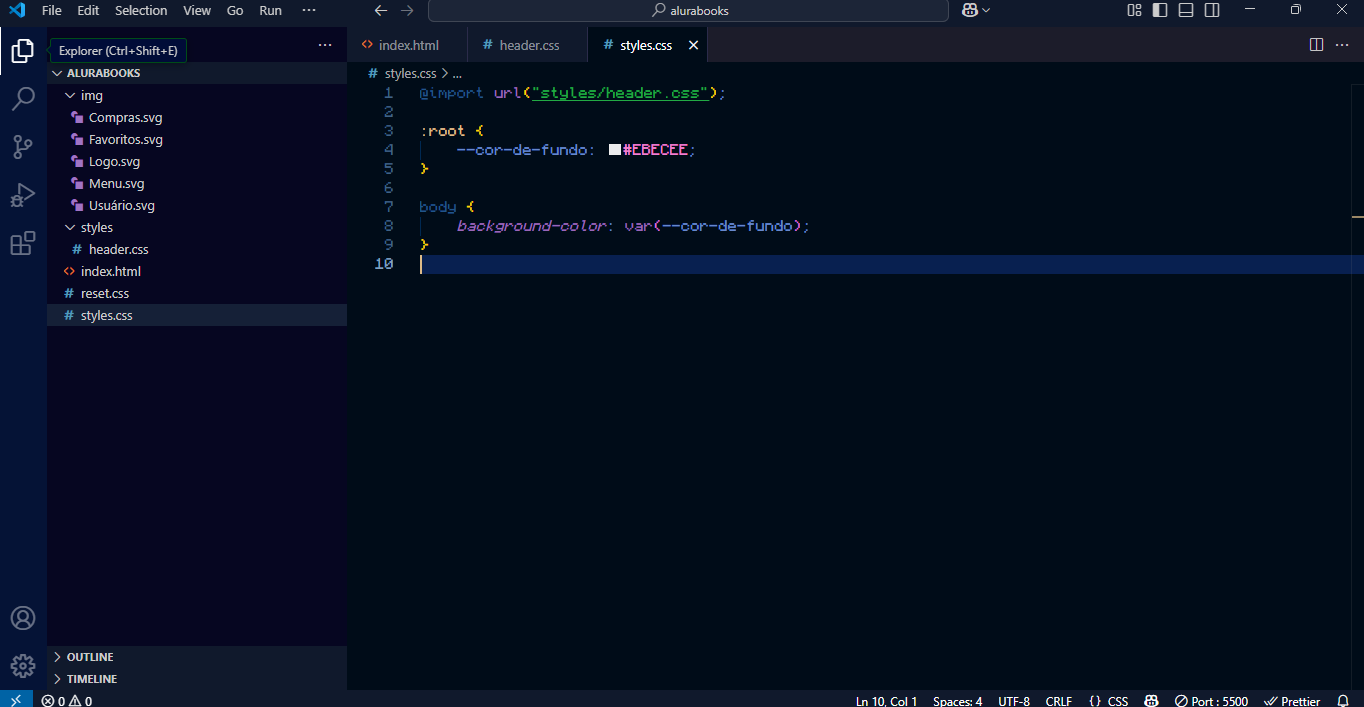The image size is (1364, 707).
Task: Open the File menu
Action: (52, 10)
